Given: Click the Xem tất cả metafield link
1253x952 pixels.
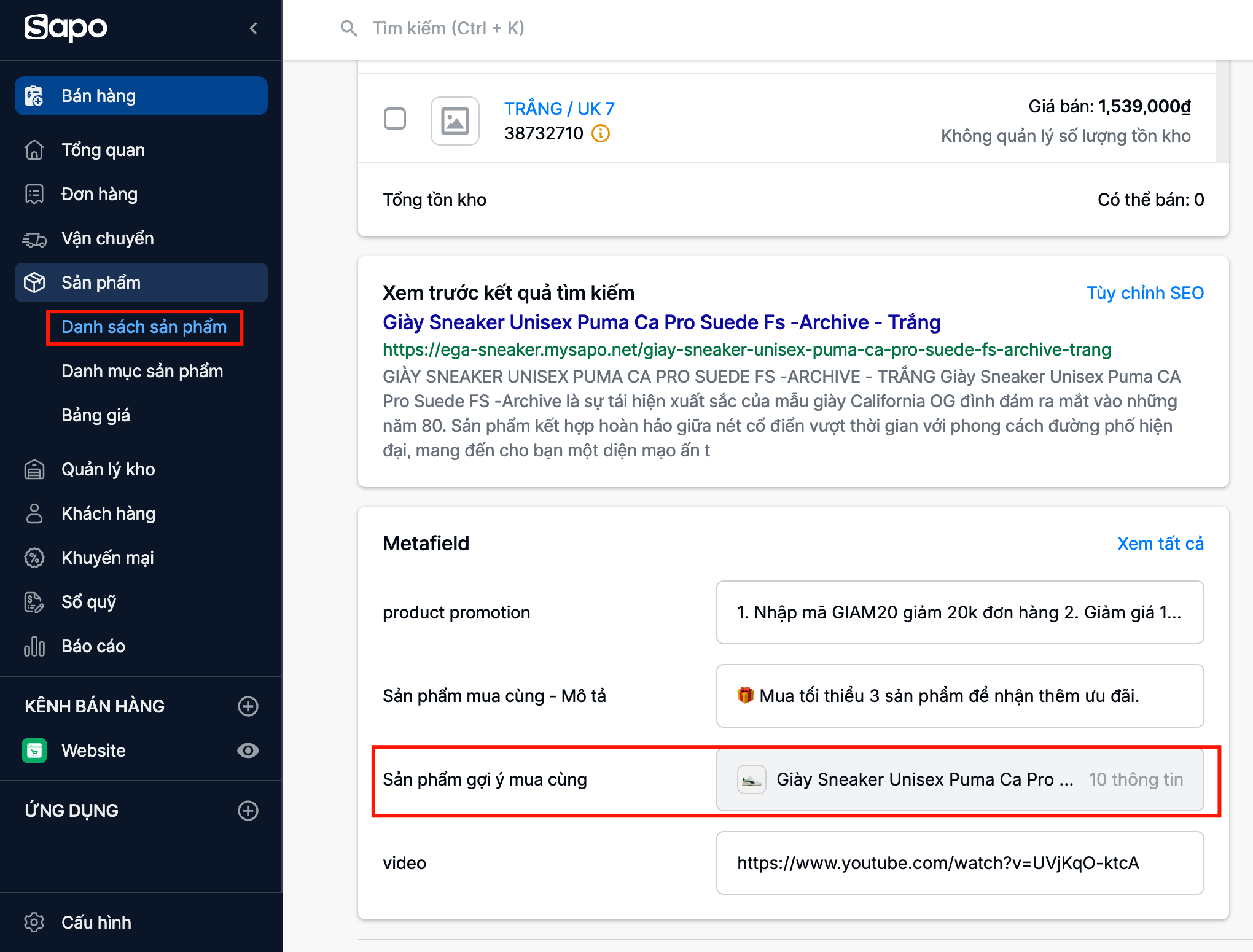Looking at the screenshot, I should point(1160,544).
